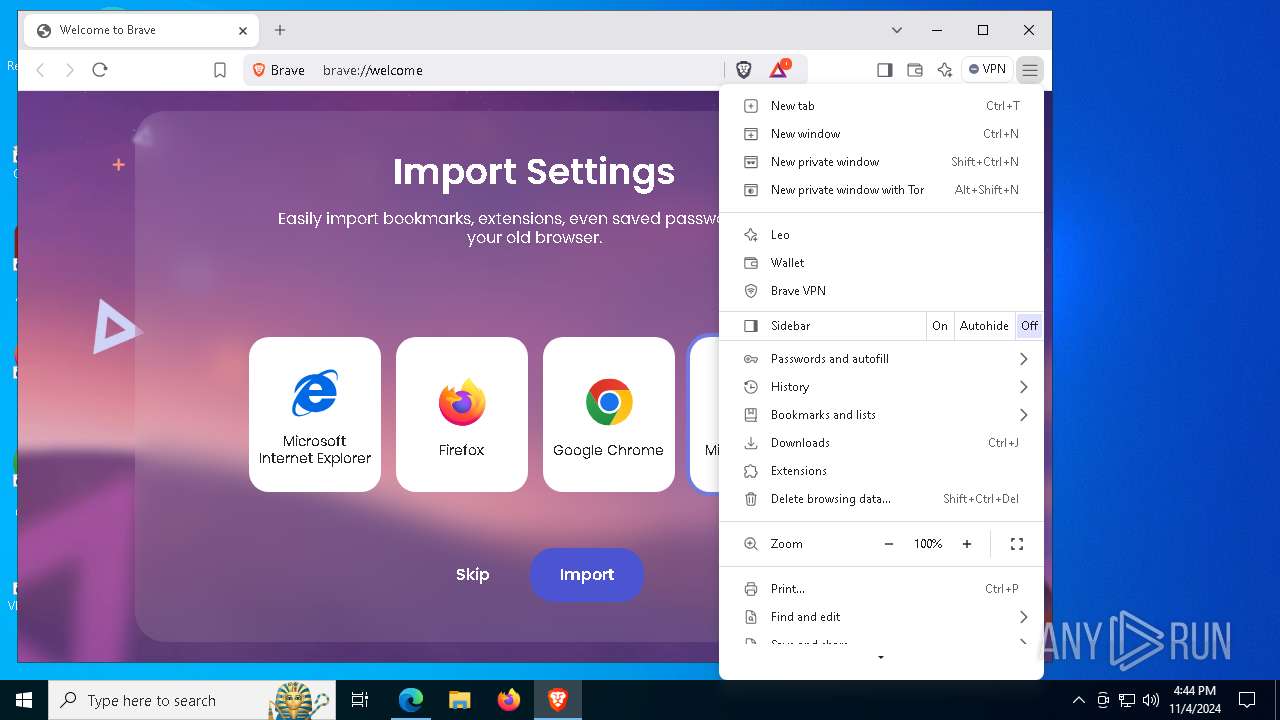Set Sidebar to Off
This screenshot has height=720, width=1280.
(x=1029, y=326)
